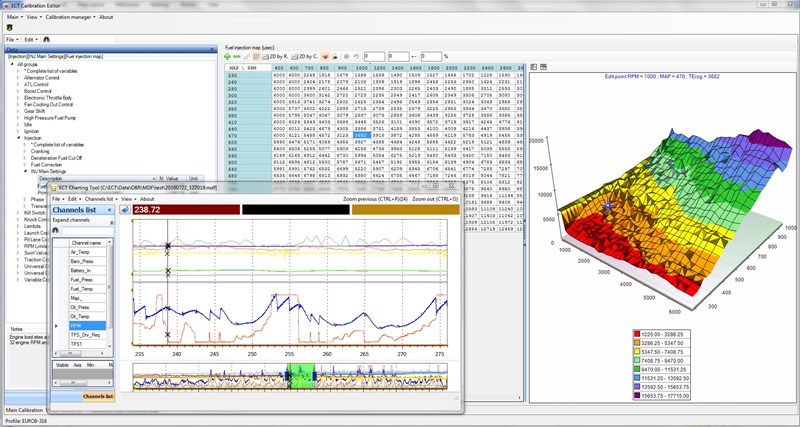Click the binoculars search icon under File menu
Screen dimensions: 800x427
point(46,39)
